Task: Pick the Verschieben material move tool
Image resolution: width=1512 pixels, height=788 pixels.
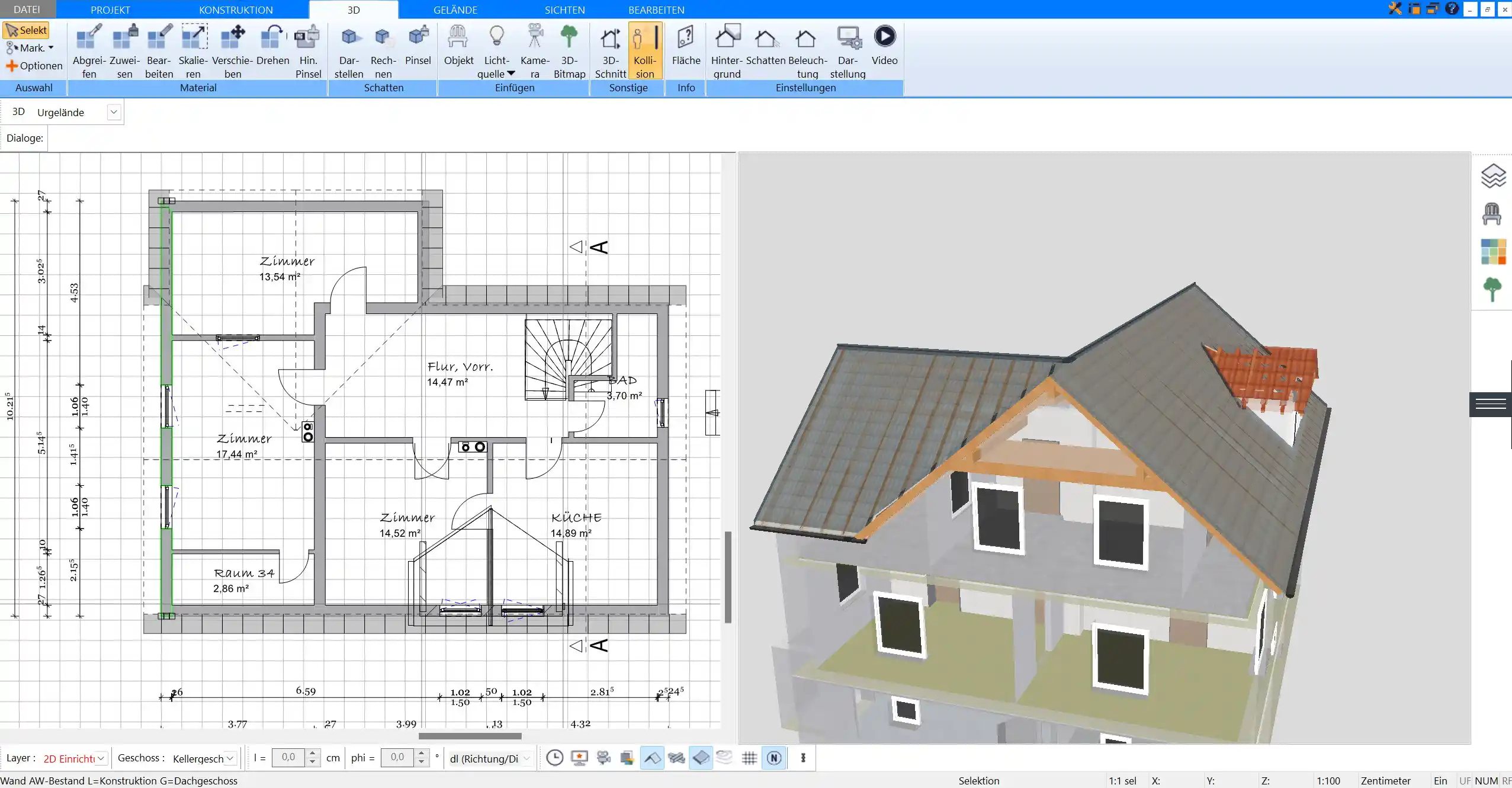Action: click(x=233, y=52)
